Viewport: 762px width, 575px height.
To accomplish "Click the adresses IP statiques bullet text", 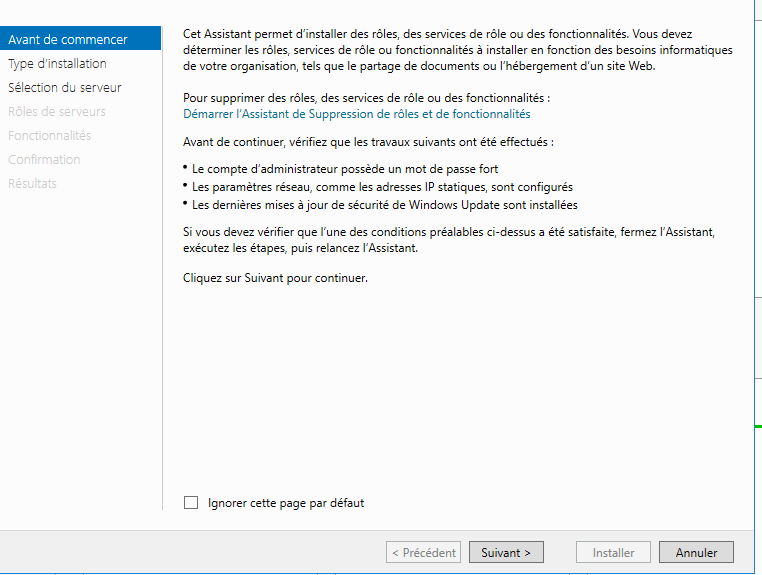I will 382,187.
